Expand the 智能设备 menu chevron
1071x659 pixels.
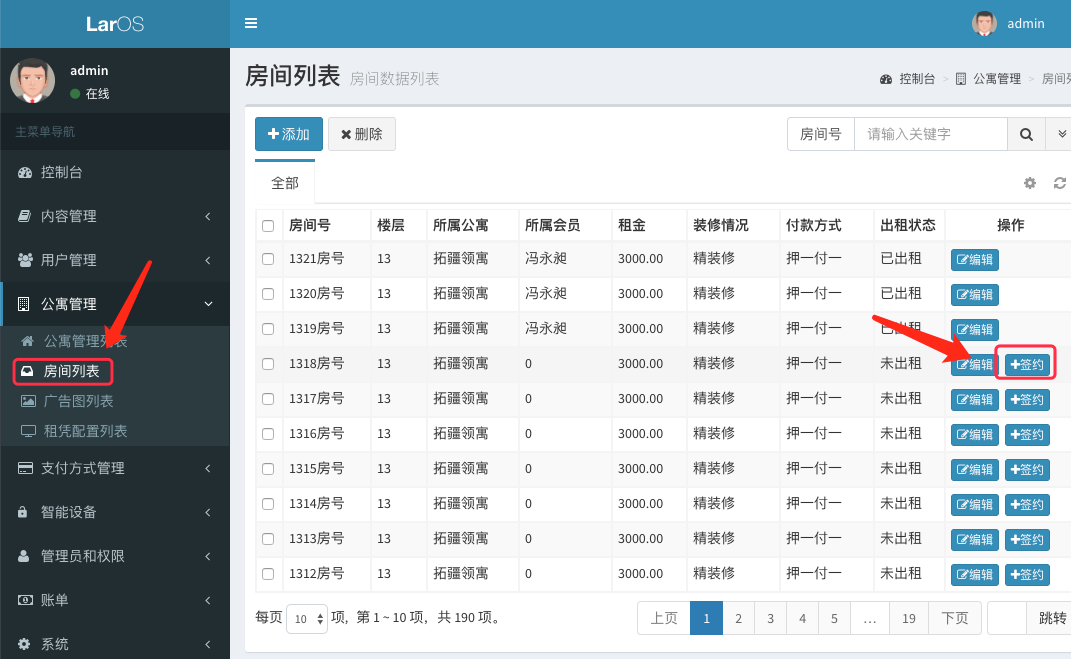point(208,512)
